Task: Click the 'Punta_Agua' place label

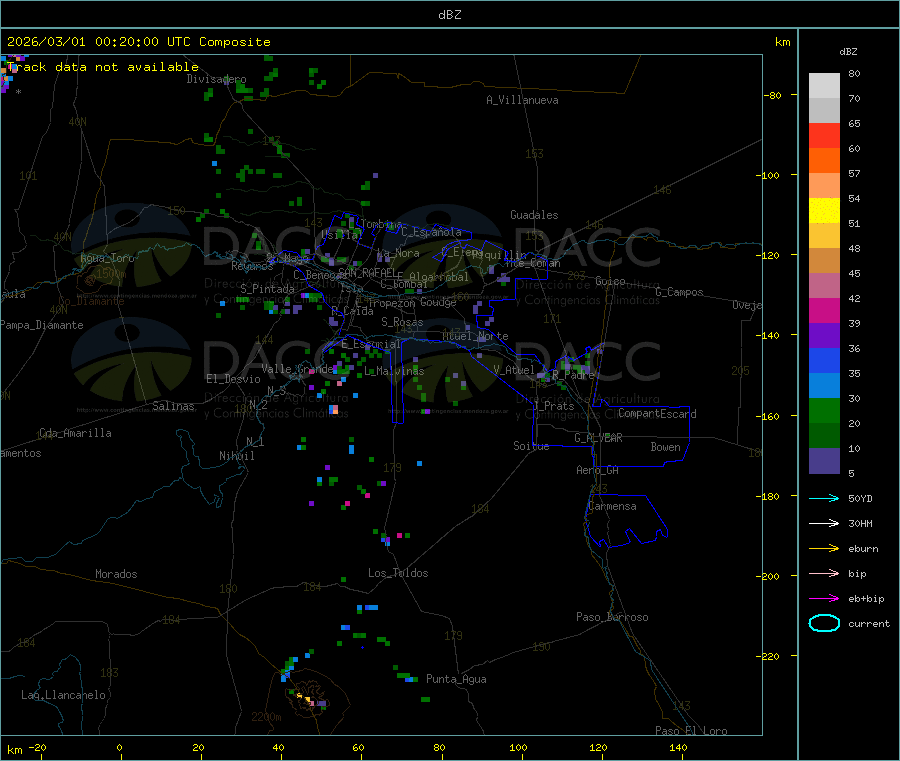Action: click(x=456, y=679)
